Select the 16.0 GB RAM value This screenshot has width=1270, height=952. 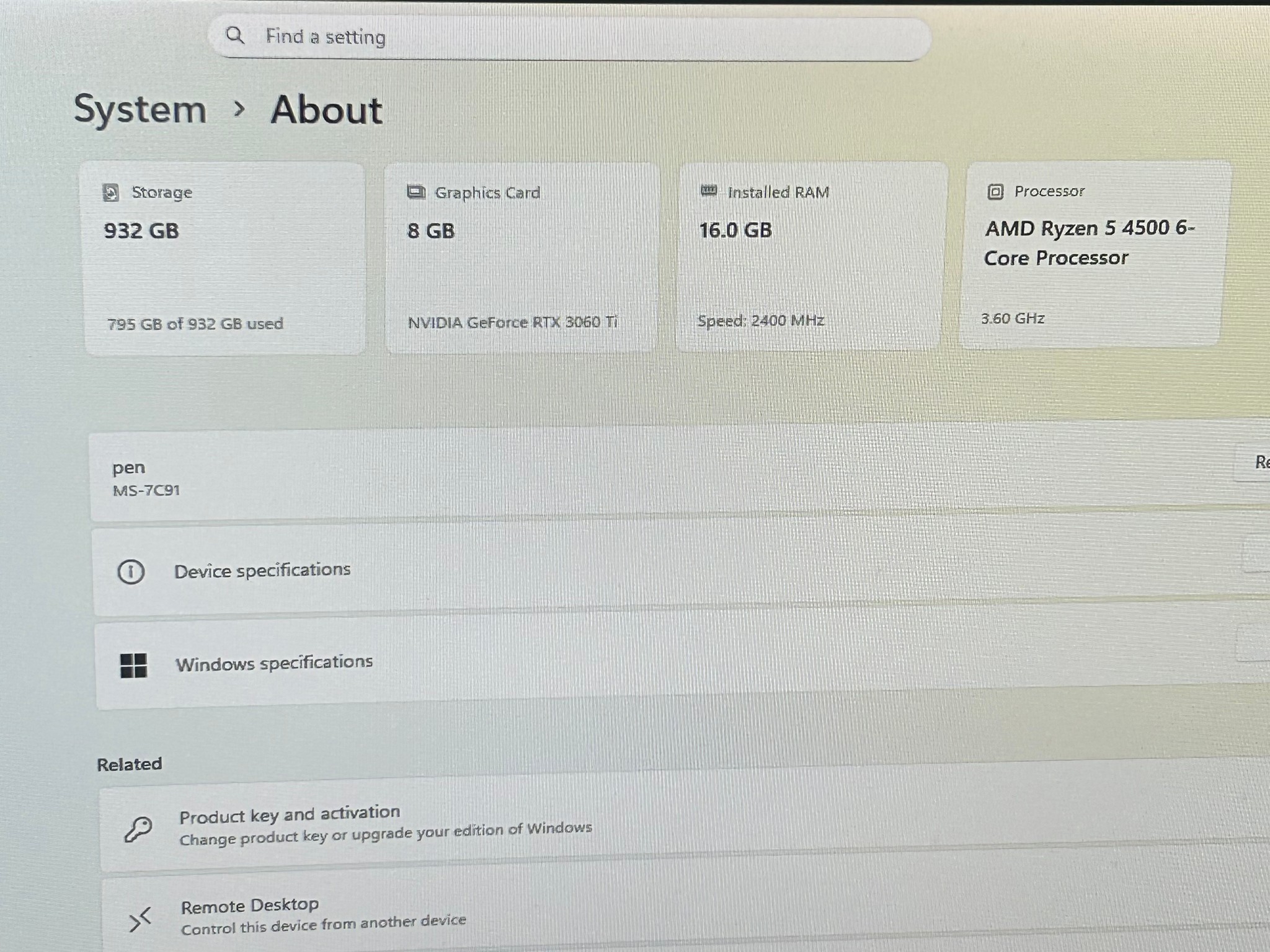[735, 230]
